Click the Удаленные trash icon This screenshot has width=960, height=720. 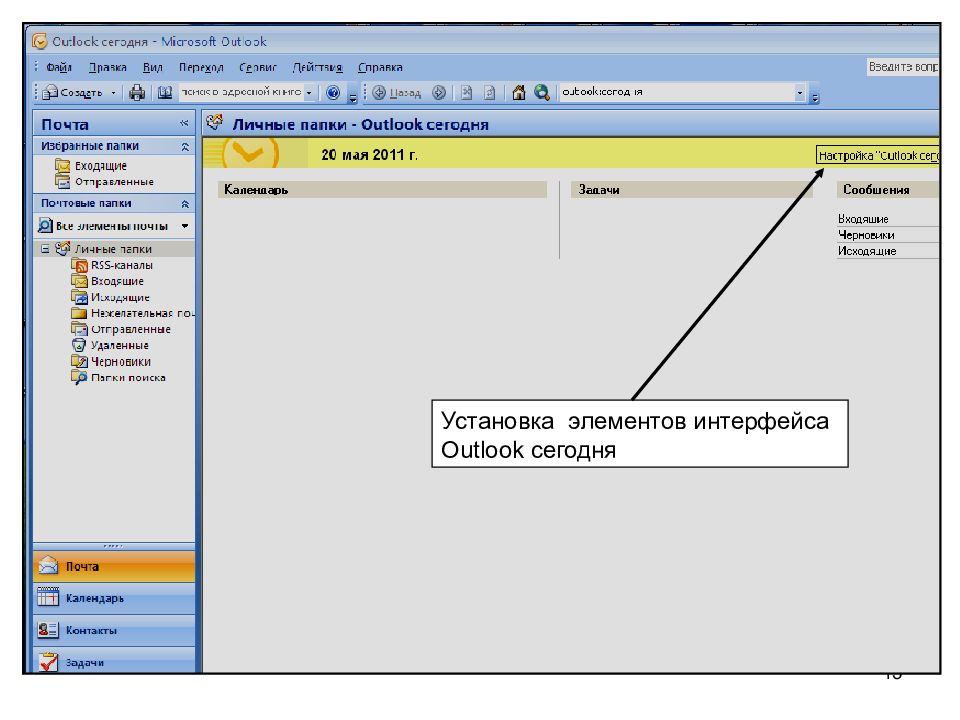[79, 345]
